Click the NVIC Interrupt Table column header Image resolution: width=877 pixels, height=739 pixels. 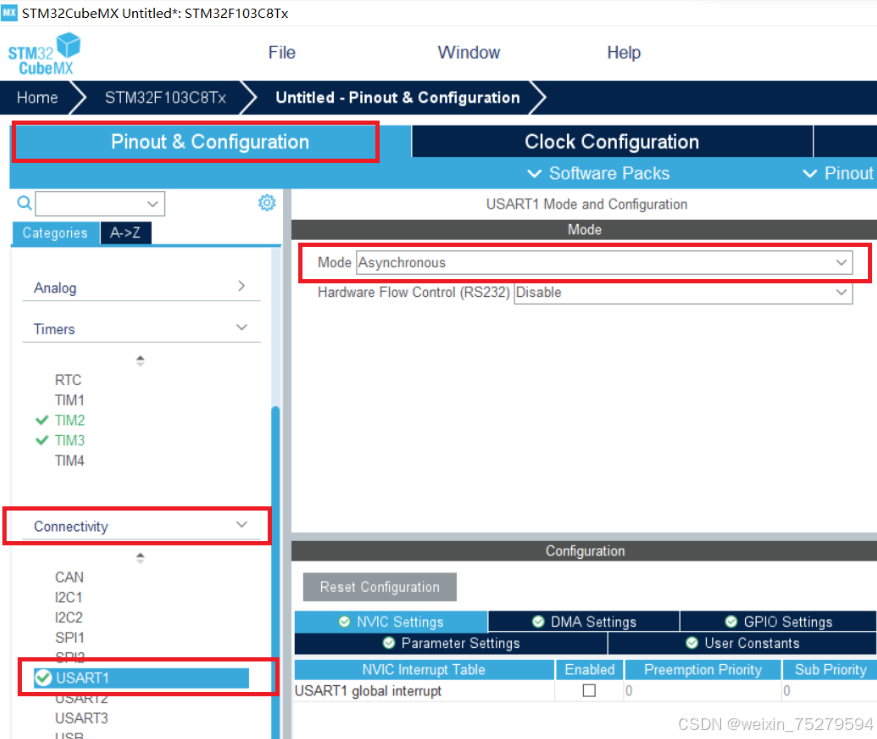424,670
